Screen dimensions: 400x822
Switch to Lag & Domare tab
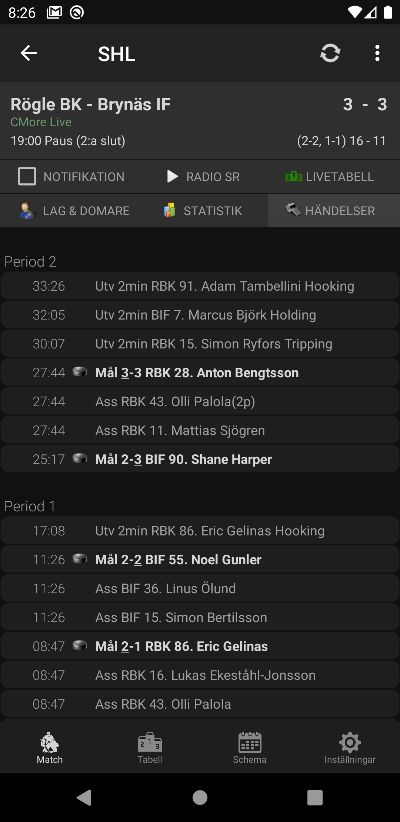[x=74, y=211]
